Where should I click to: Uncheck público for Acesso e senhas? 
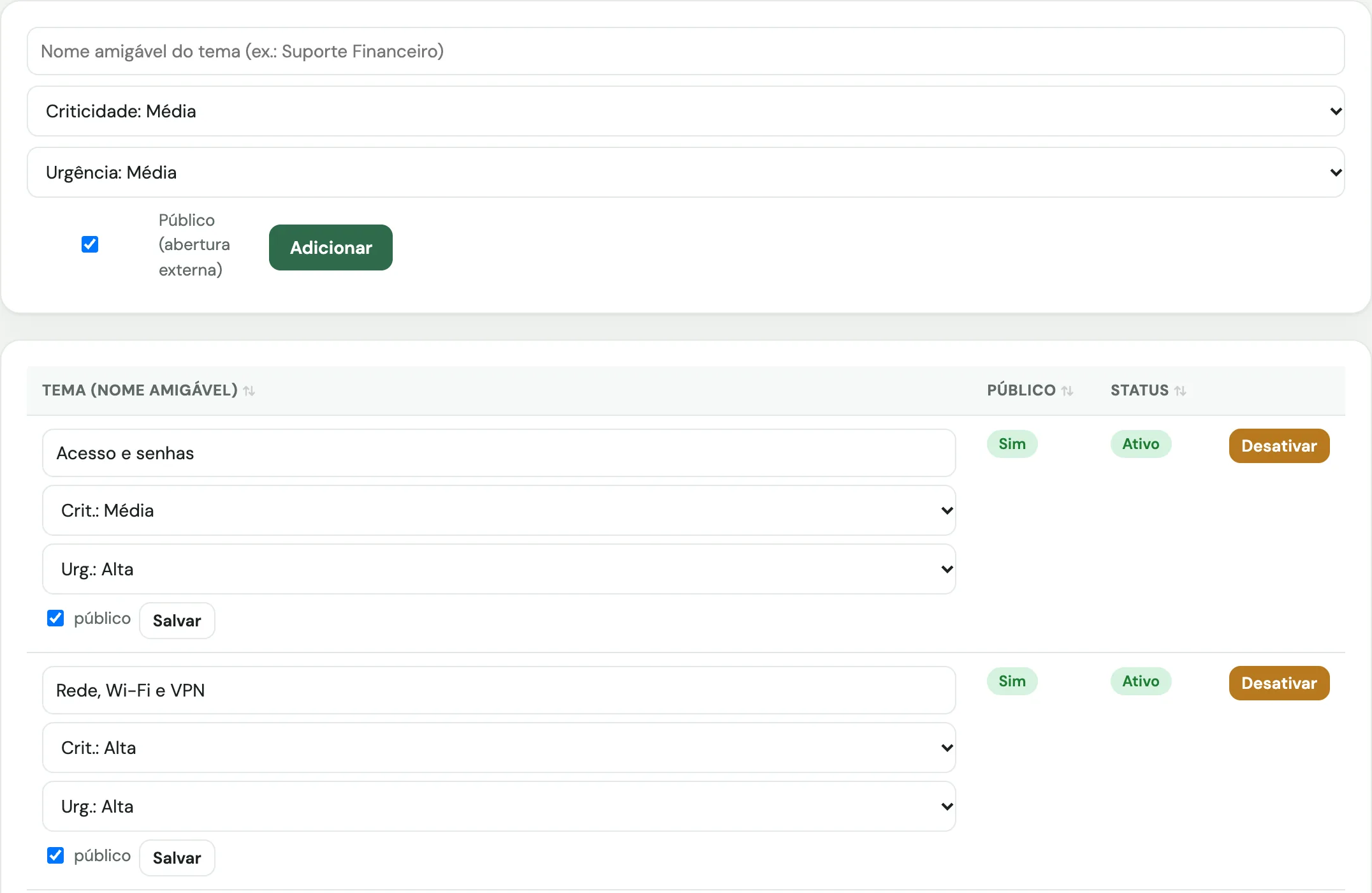(x=55, y=618)
